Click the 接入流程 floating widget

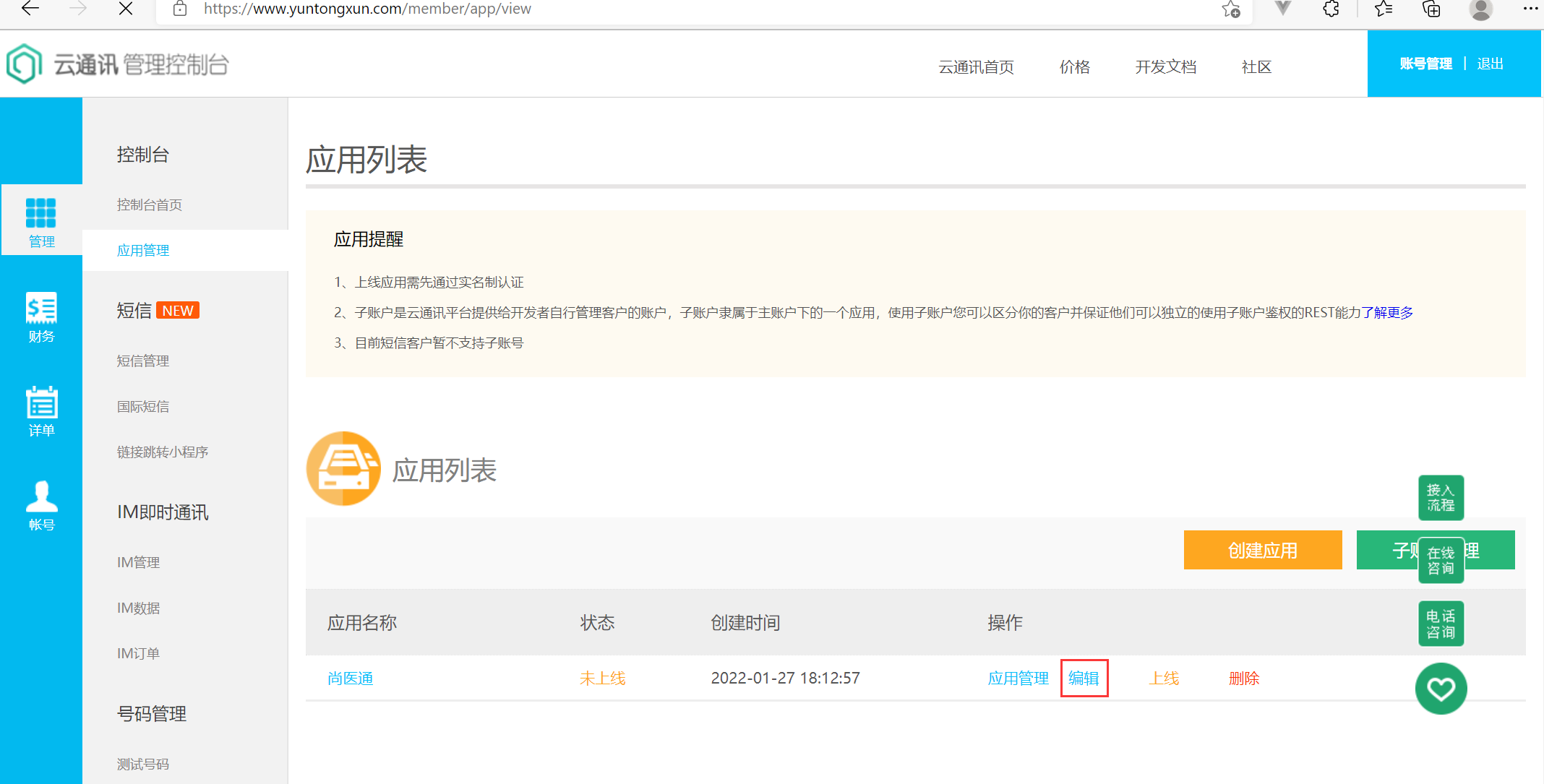pos(1441,498)
